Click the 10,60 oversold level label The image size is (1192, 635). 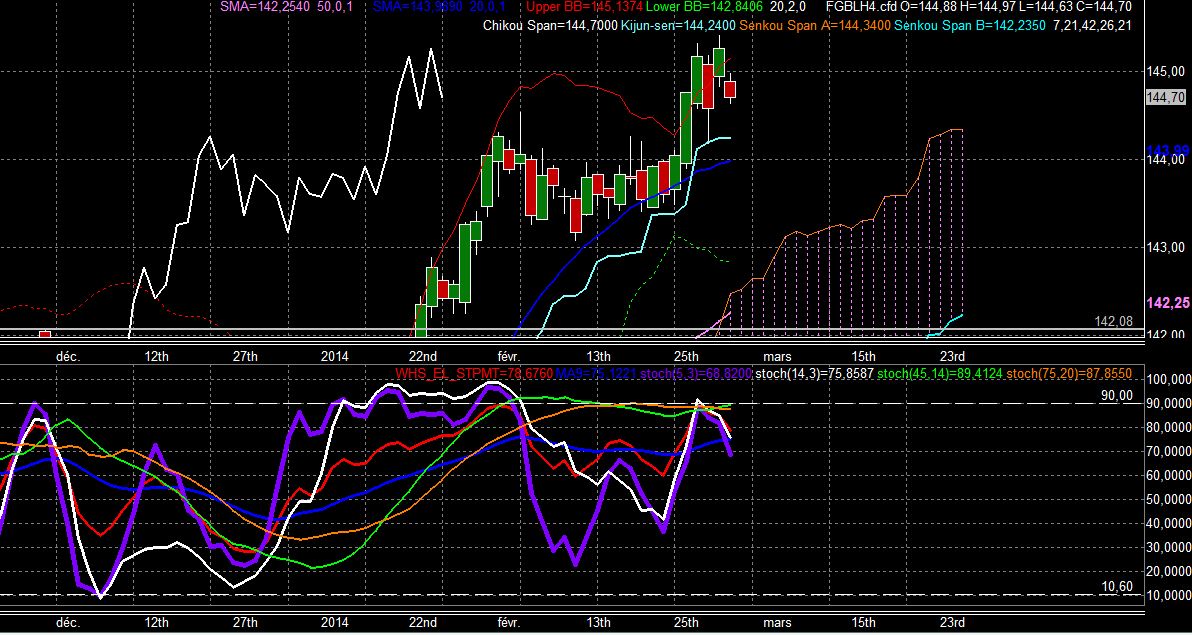(1116, 586)
